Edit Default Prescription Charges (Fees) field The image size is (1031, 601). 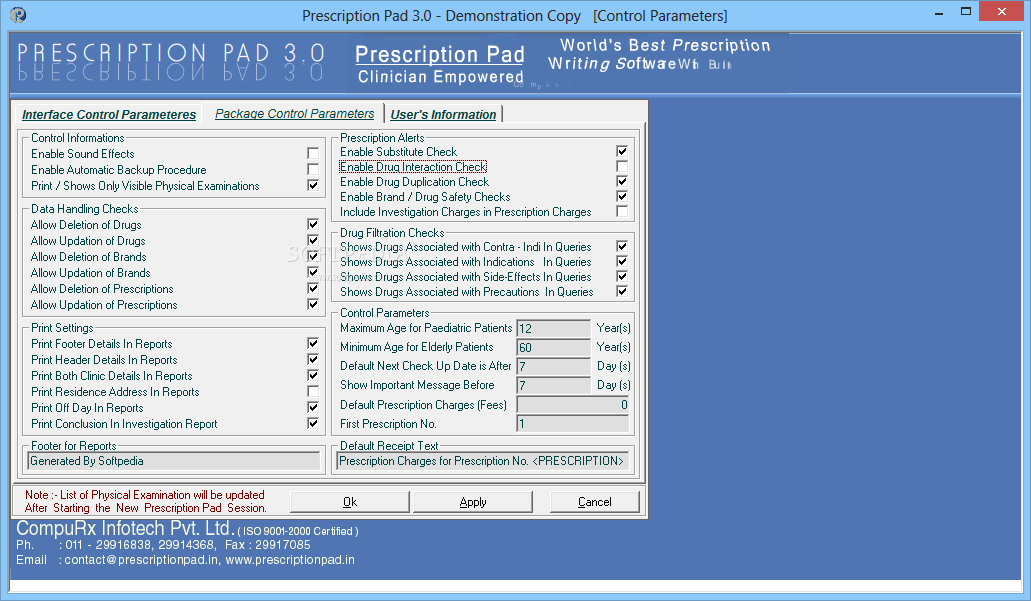tap(573, 405)
